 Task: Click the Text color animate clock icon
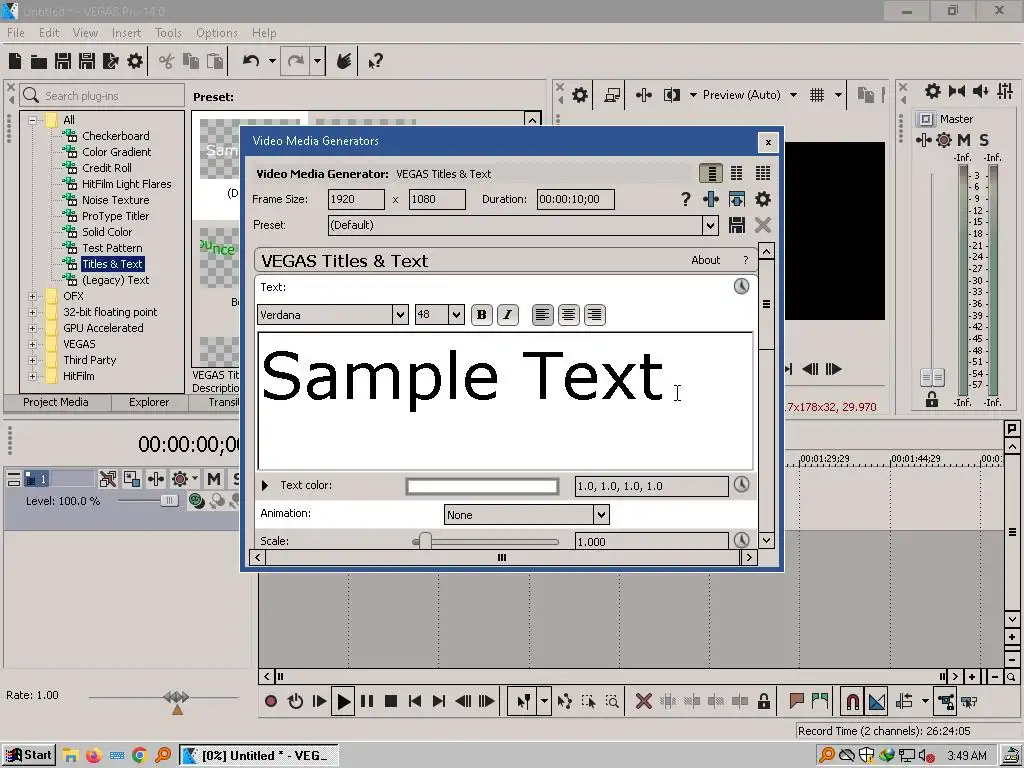(741, 485)
